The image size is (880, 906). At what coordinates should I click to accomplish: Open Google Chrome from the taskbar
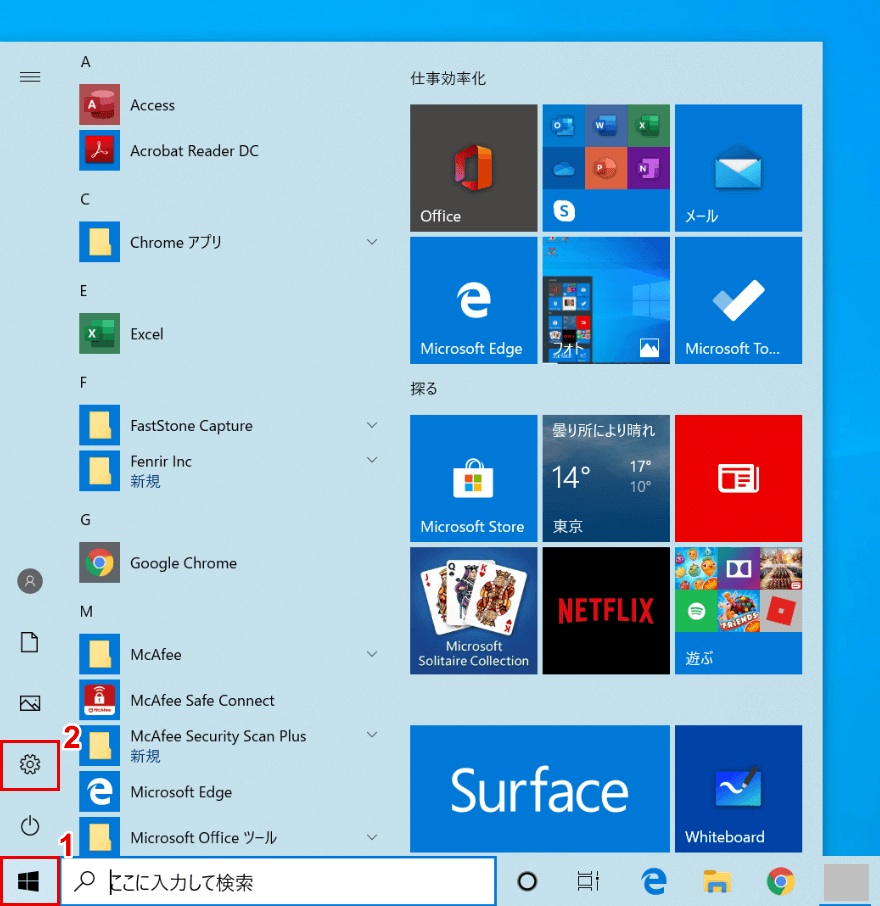[x=781, y=881]
